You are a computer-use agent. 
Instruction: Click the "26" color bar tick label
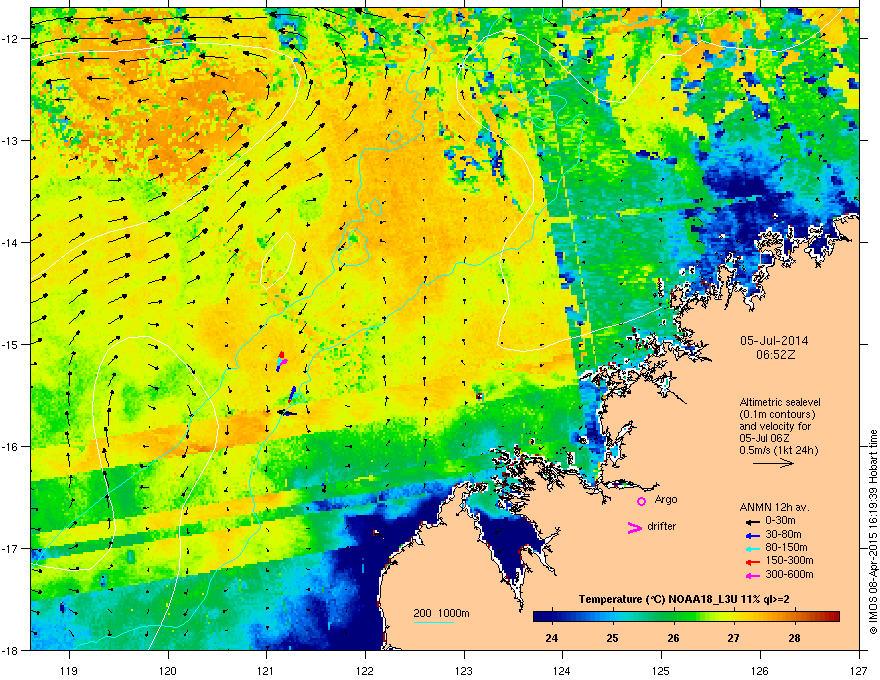[x=673, y=638]
